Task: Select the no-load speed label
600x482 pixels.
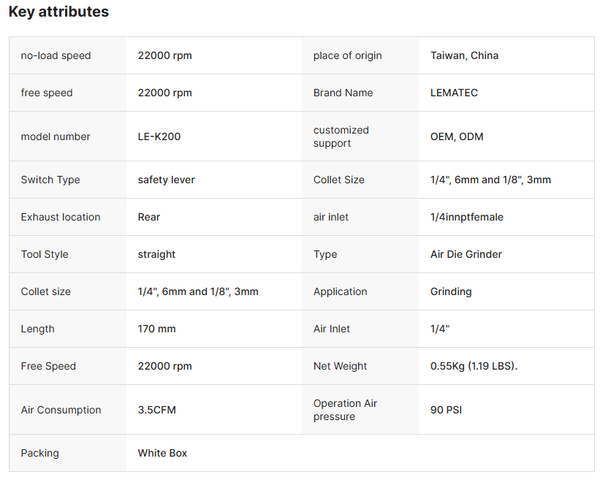Action: pos(56,55)
